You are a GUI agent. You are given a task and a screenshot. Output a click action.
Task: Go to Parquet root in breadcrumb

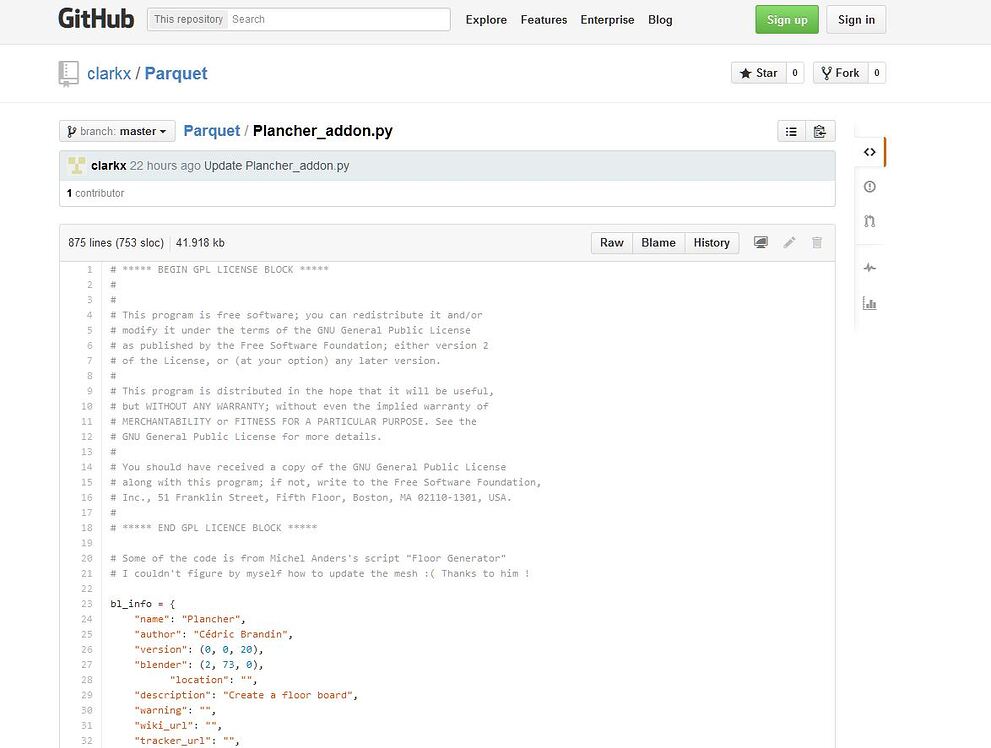pos(212,131)
